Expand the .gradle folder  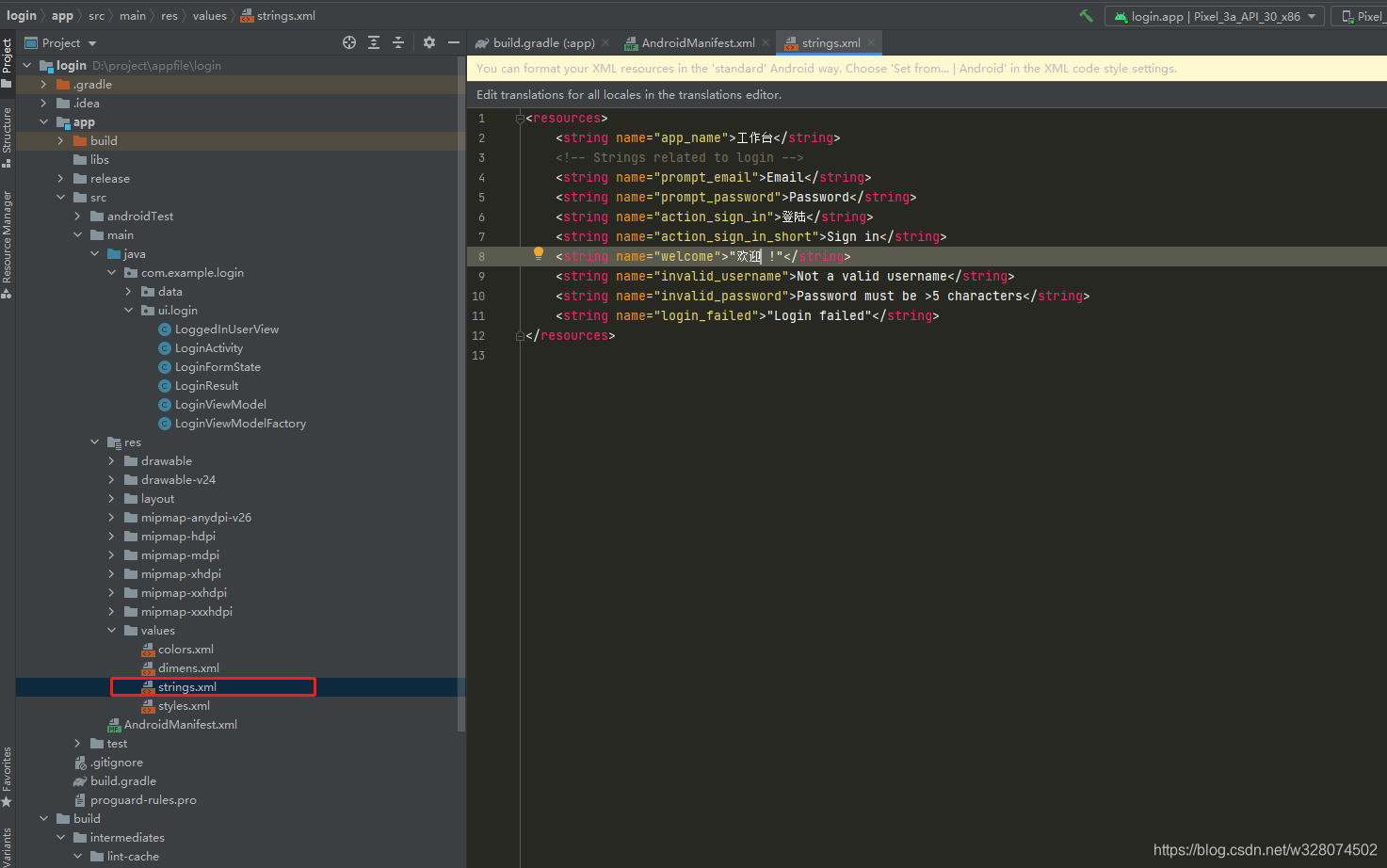click(x=43, y=85)
